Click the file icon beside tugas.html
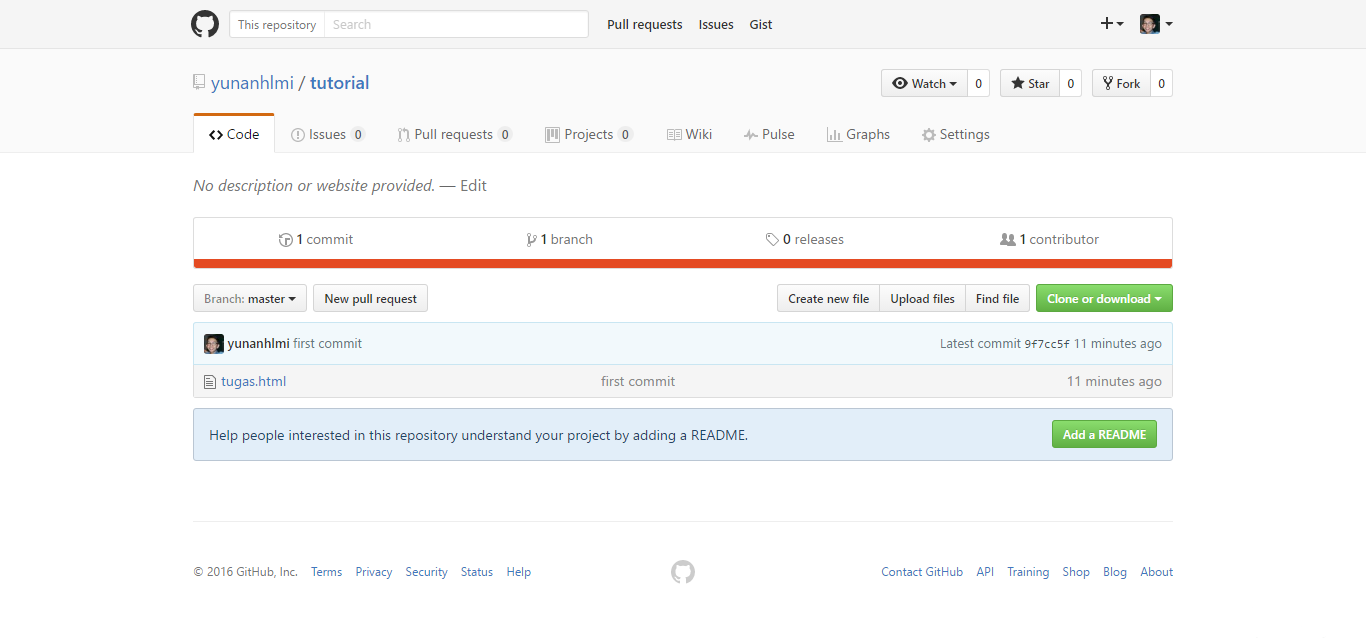Viewport: 1366px width, 638px height. 210,381
